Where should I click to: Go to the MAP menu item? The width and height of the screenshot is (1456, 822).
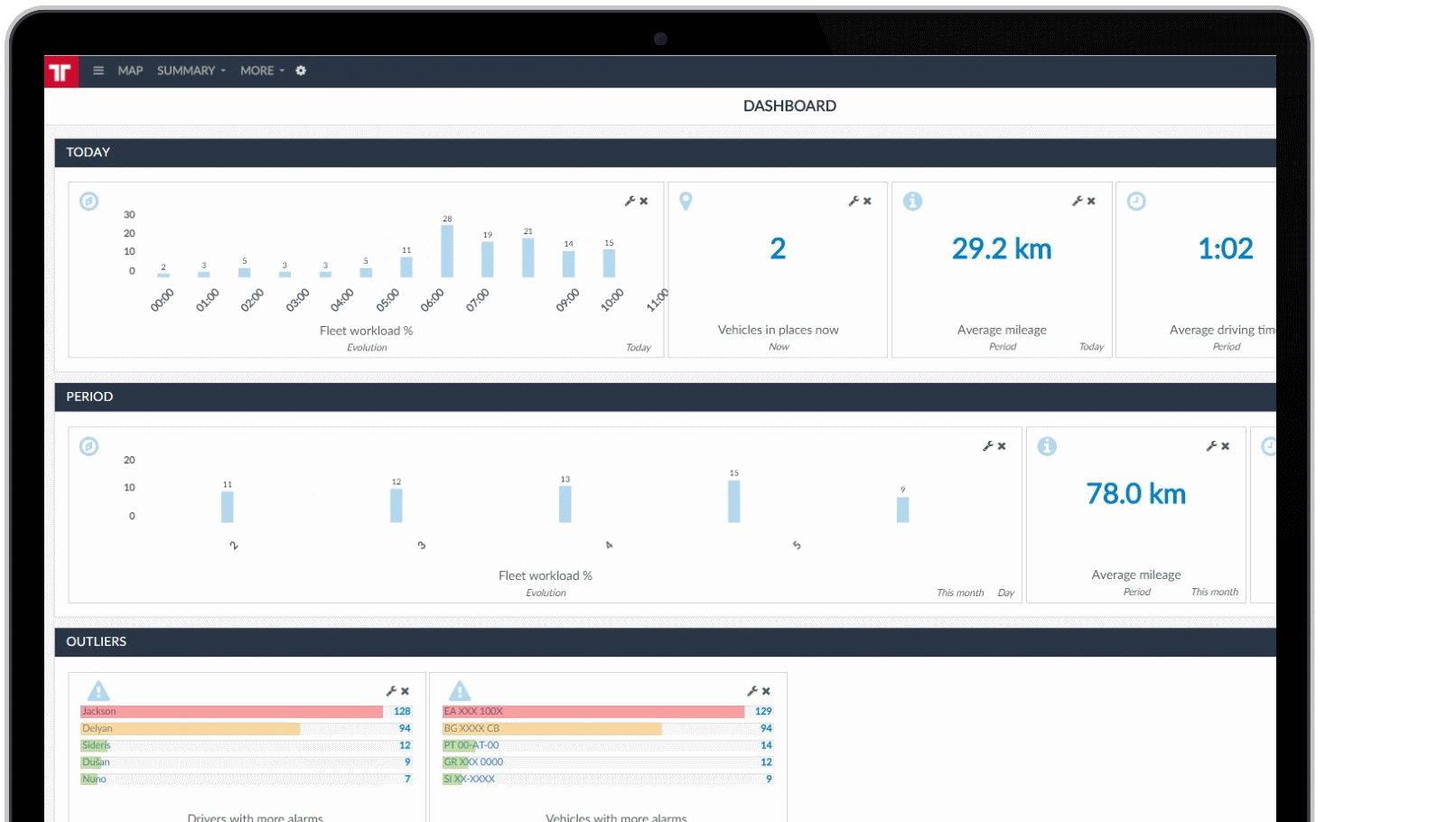click(130, 70)
